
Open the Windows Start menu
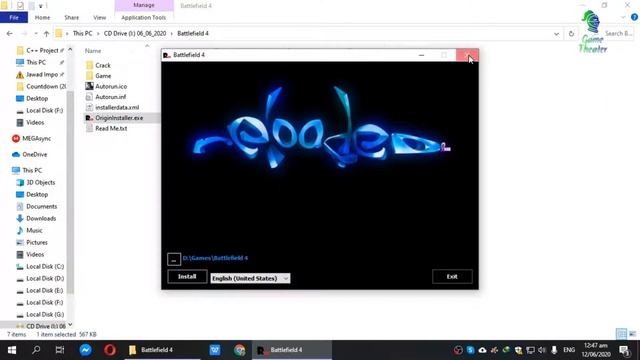[12, 350]
